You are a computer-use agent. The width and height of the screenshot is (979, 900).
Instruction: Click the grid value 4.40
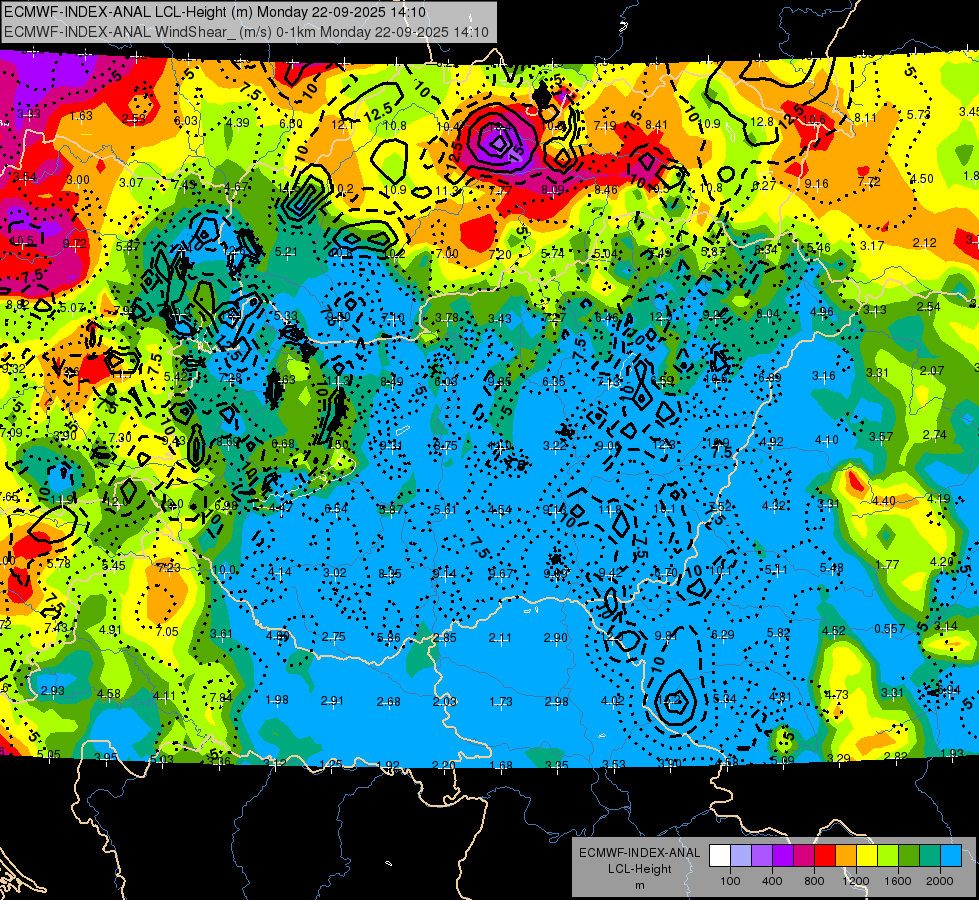(883, 501)
